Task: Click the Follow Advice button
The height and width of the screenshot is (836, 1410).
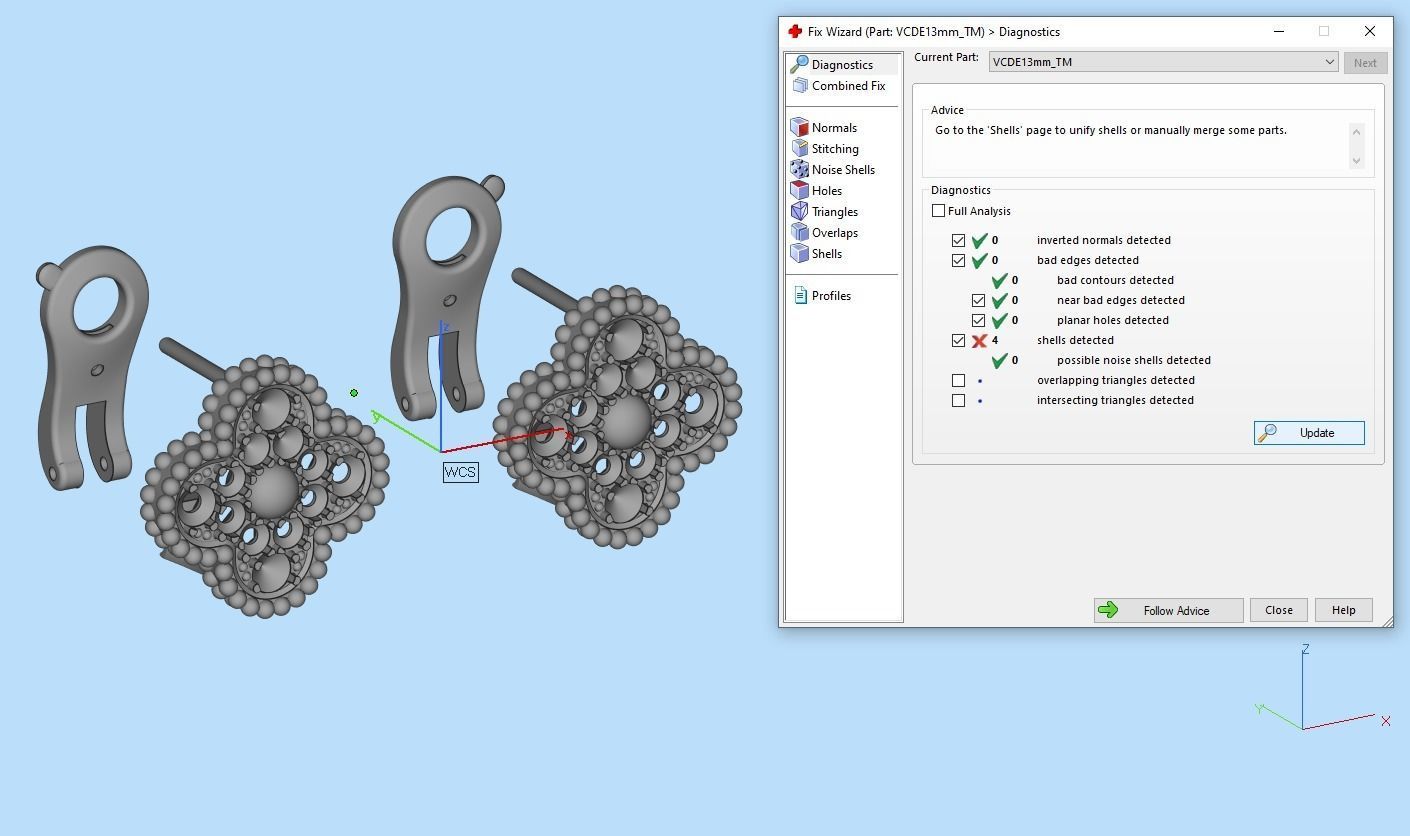Action: (x=1168, y=610)
